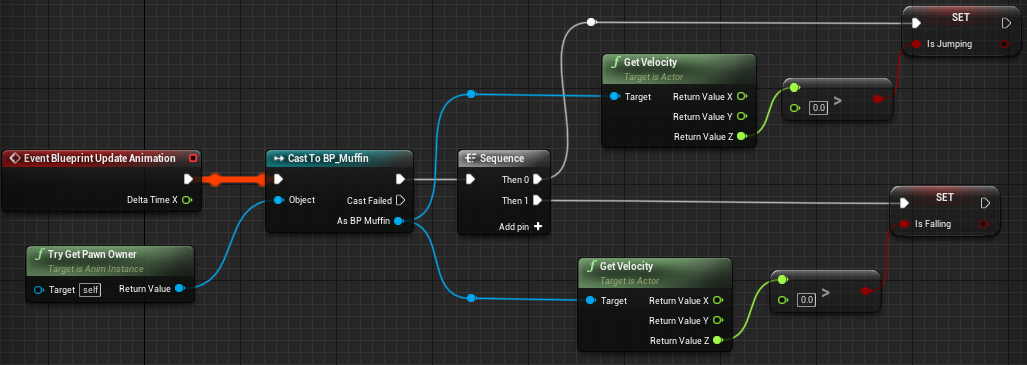
Task: Click Return Value Z pin on Get Velocity feeding Is Falling
Action: (718, 340)
